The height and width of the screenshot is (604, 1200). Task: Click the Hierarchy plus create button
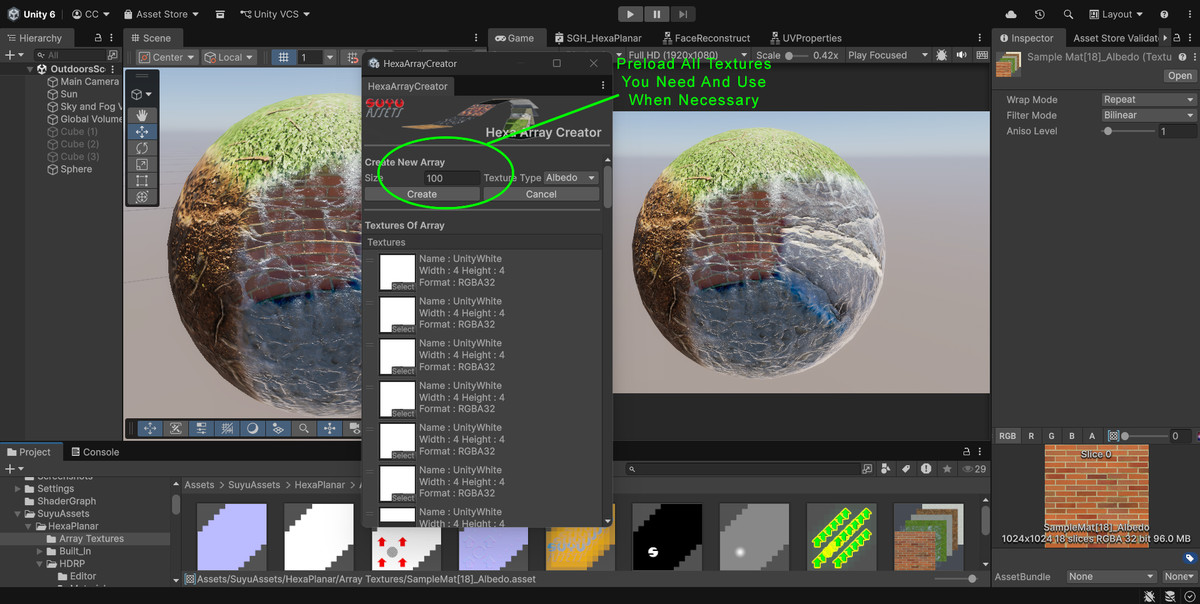tap(14, 55)
